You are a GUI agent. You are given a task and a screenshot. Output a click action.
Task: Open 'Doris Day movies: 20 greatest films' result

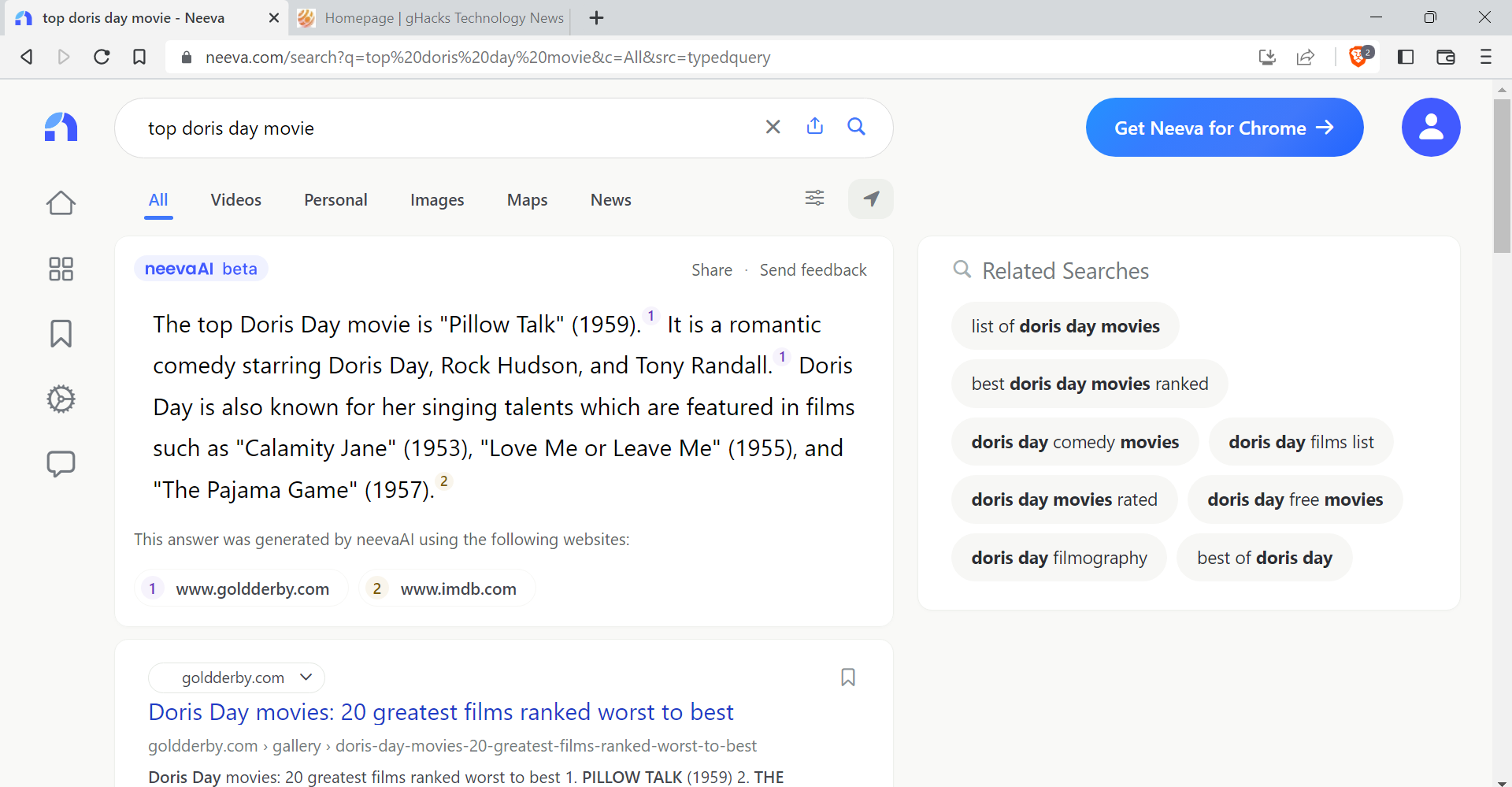point(441,711)
